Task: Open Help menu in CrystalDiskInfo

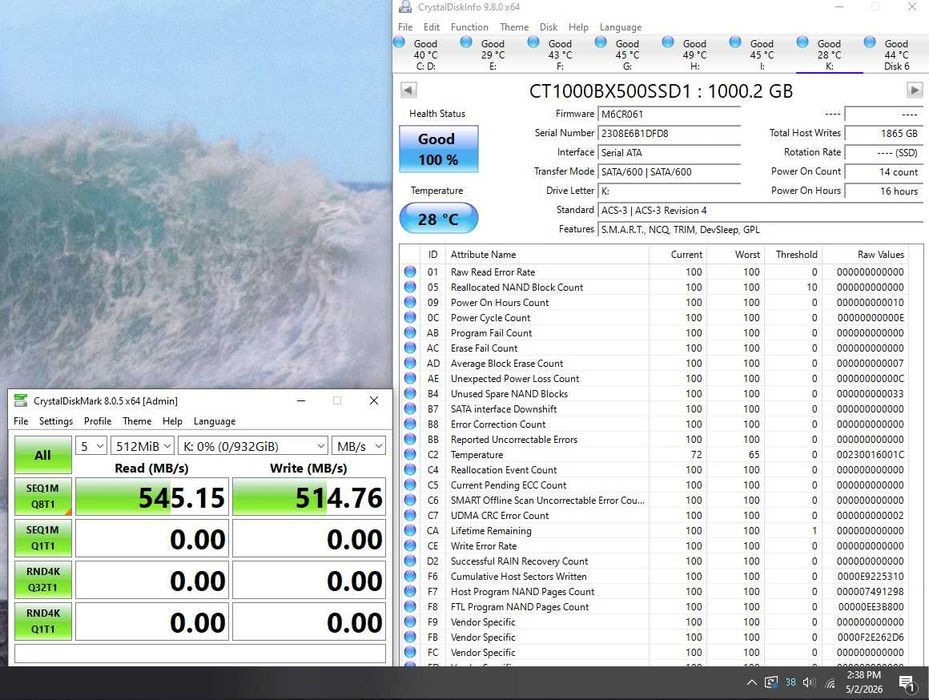Action: (578, 27)
